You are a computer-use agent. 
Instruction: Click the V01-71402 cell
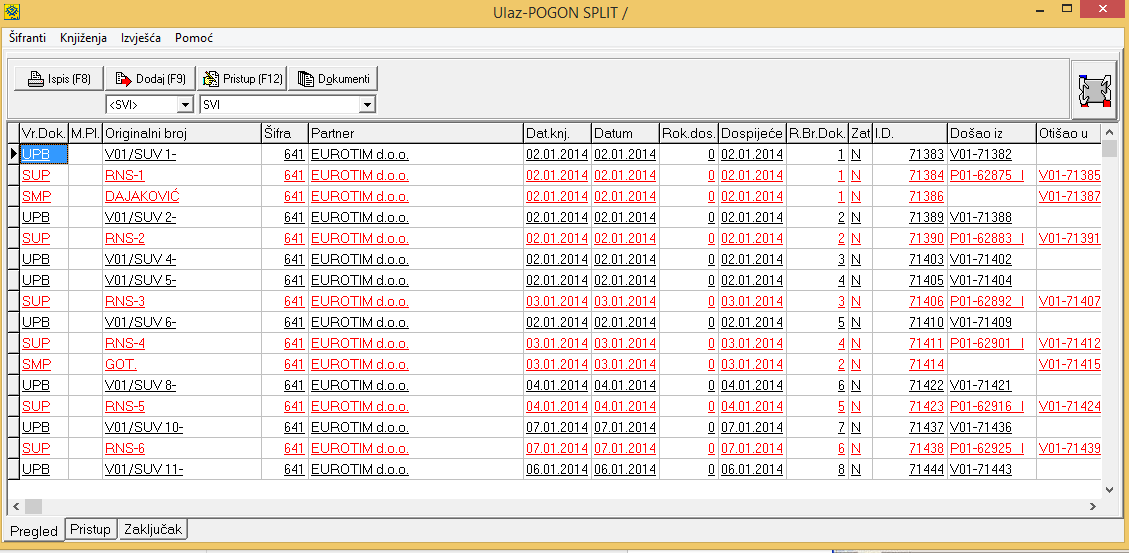point(991,259)
